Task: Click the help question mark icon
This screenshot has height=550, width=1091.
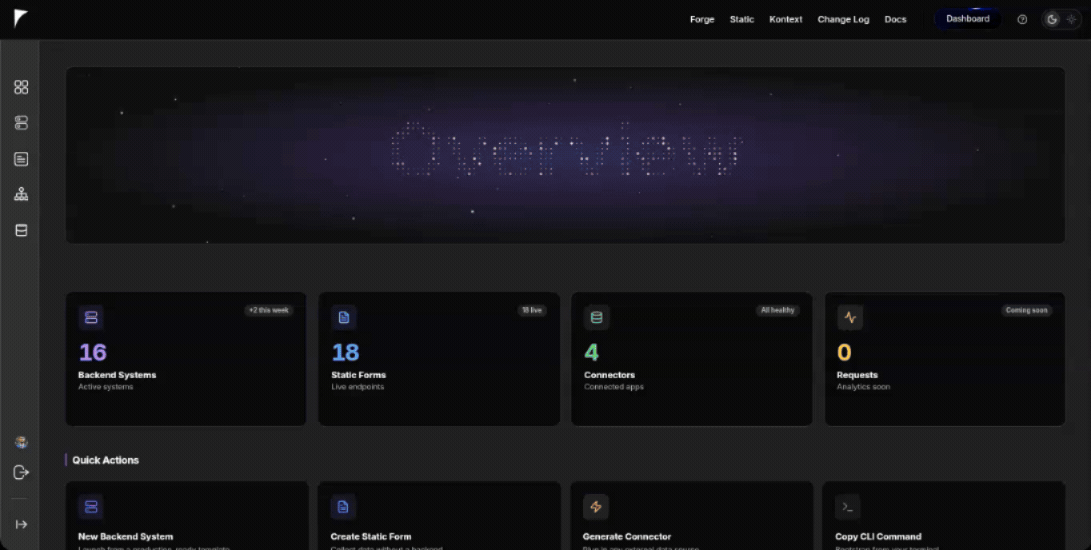Action: tap(1022, 19)
